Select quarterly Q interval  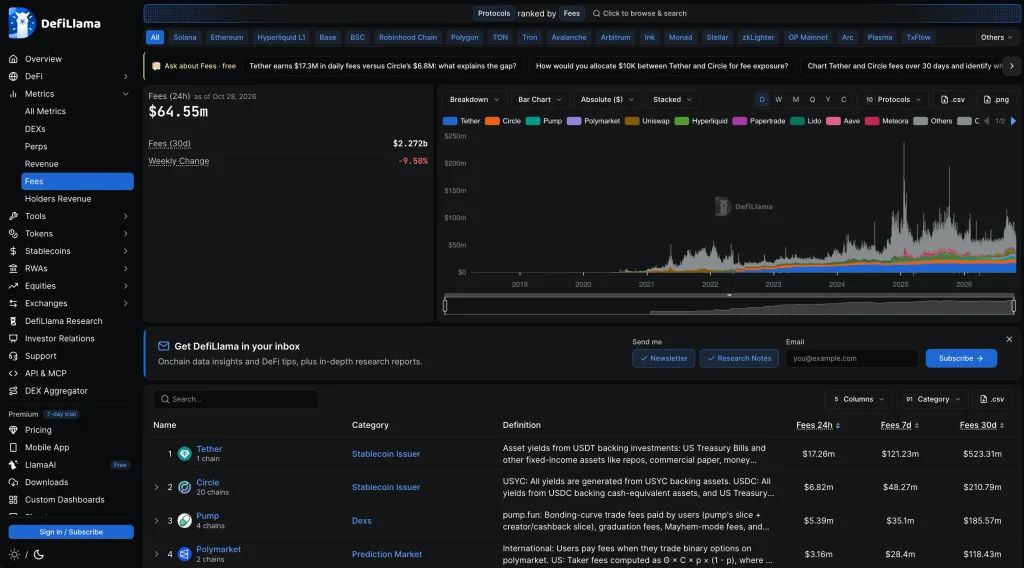click(812, 99)
